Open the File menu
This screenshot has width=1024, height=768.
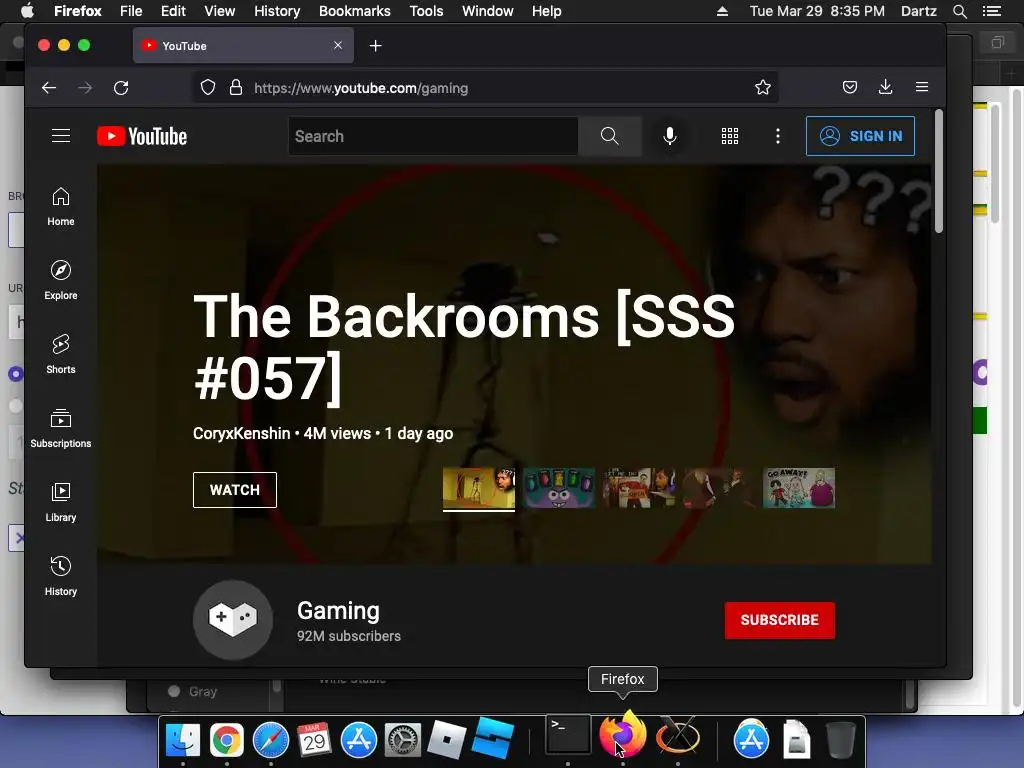(x=131, y=11)
